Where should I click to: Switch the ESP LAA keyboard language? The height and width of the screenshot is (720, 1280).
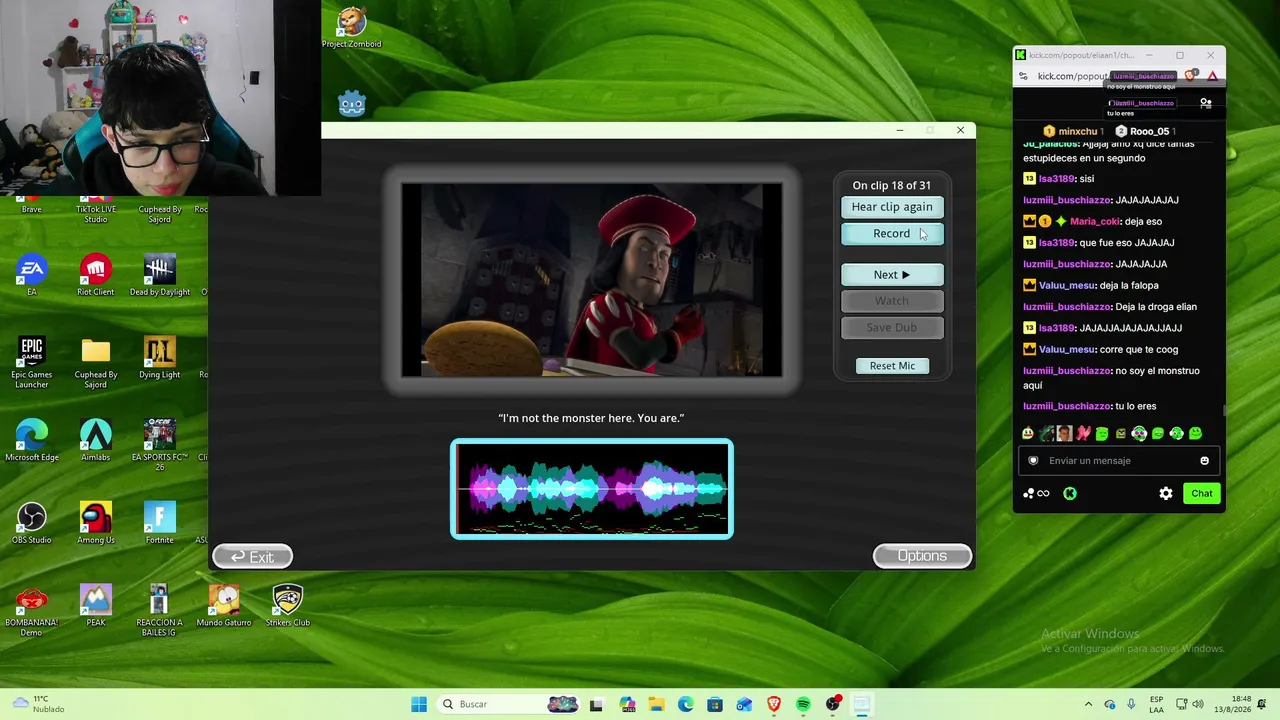tap(1156, 704)
